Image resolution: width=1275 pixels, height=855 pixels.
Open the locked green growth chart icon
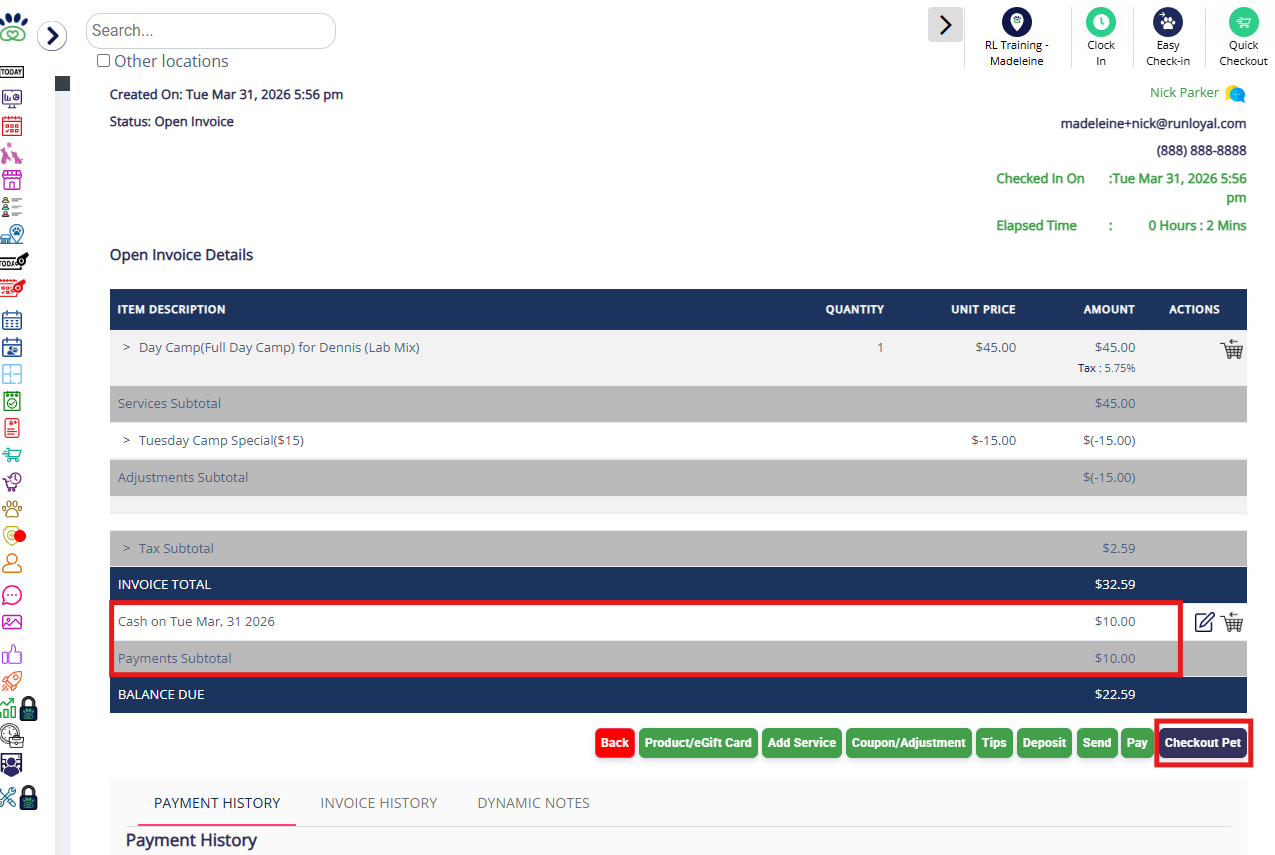(x=19, y=708)
